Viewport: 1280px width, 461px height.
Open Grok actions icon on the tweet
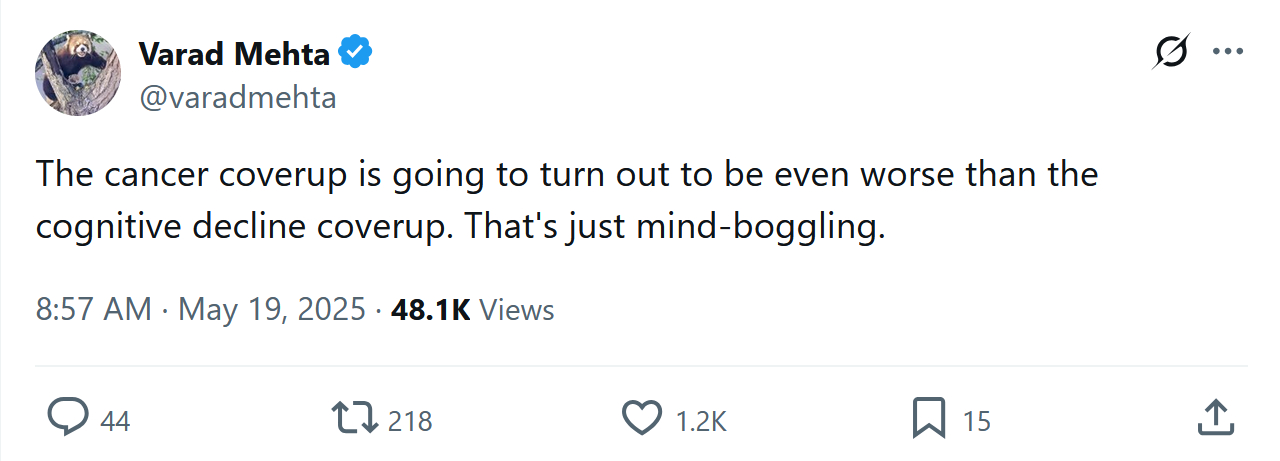1171,52
